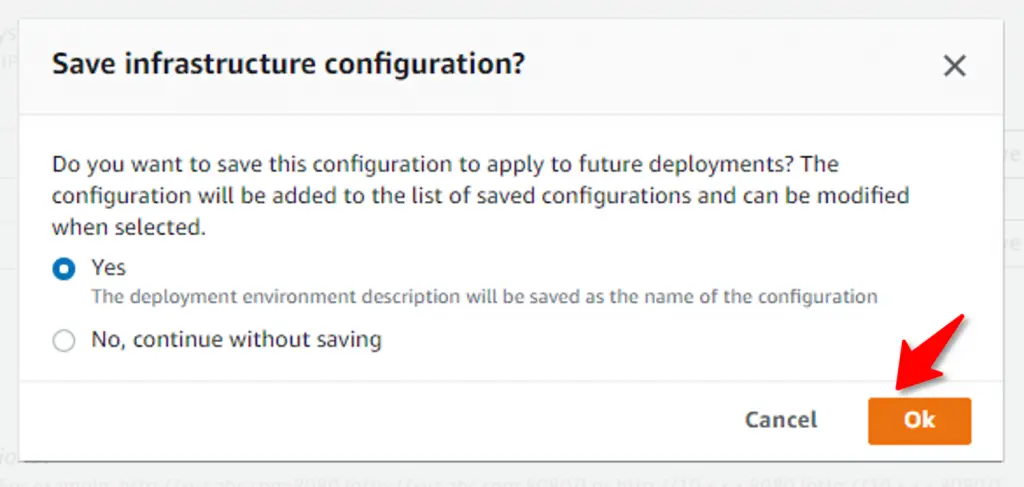Image resolution: width=1024 pixels, height=487 pixels.
Task: Pick the unselected radio option for not saving
Action: [x=64, y=340]
